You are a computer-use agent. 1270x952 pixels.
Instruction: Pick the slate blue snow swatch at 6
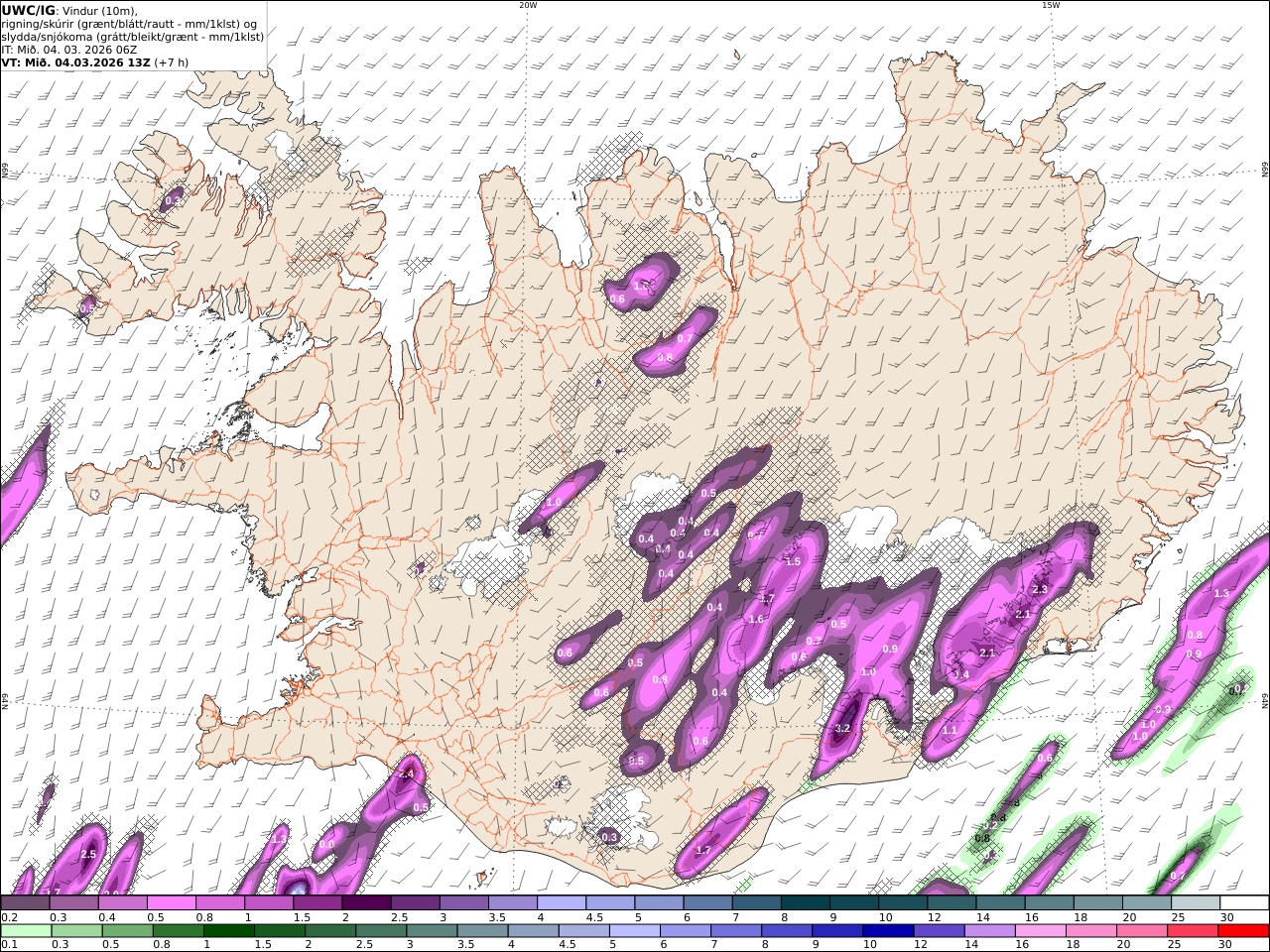(x=706, y=902)
